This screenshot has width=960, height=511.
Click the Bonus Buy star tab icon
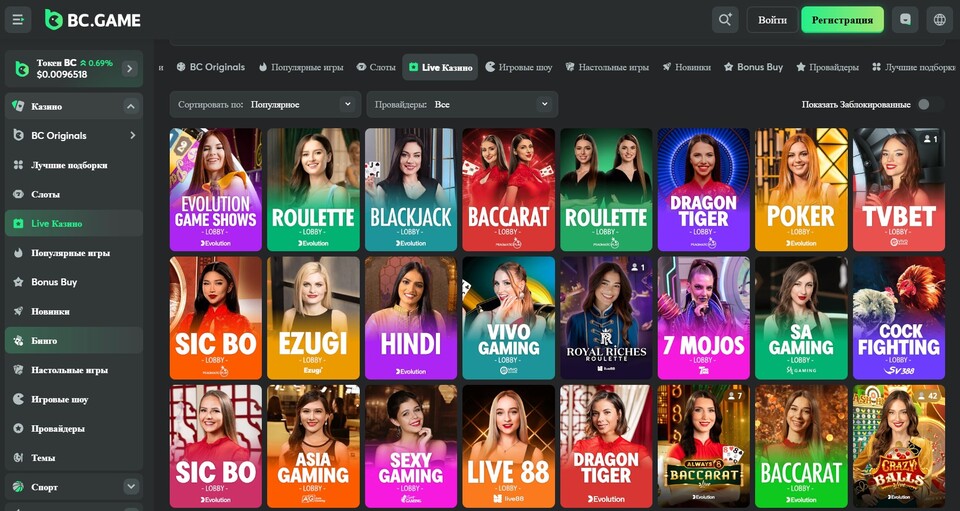click(x=729, y=67)
